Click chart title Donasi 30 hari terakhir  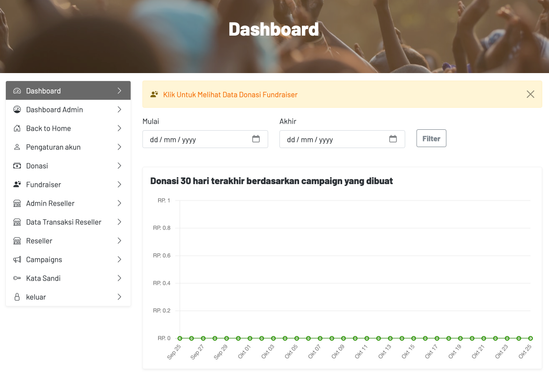(271, 181)
